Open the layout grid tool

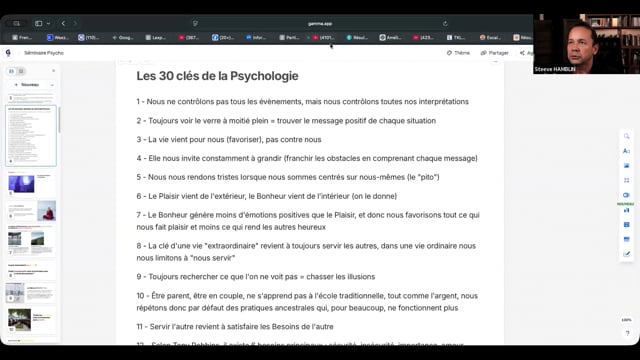(627, 180)
